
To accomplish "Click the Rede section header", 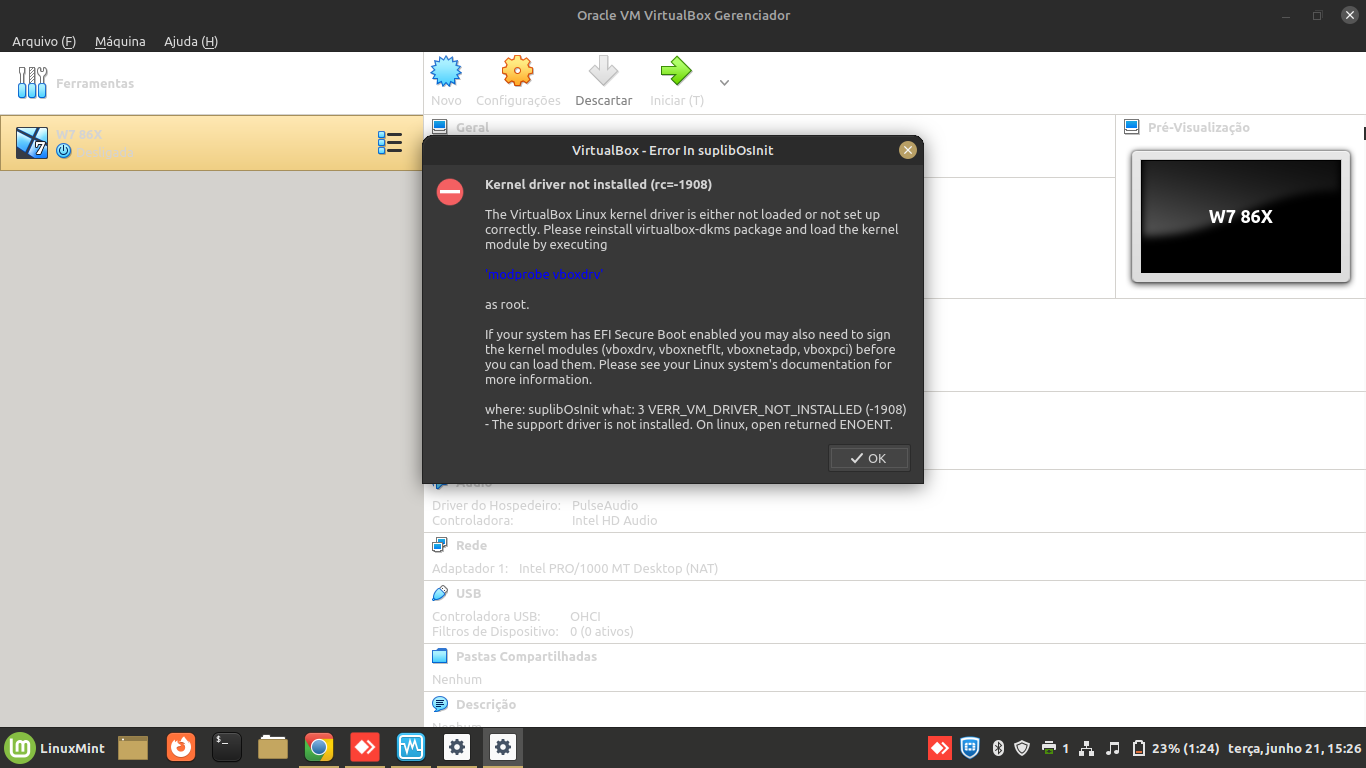I will click(471, 545).
